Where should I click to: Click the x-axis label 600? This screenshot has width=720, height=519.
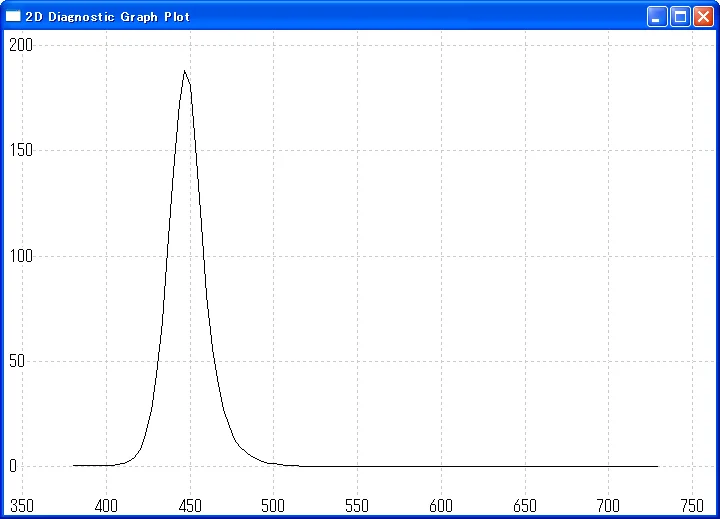click(441, 506)
